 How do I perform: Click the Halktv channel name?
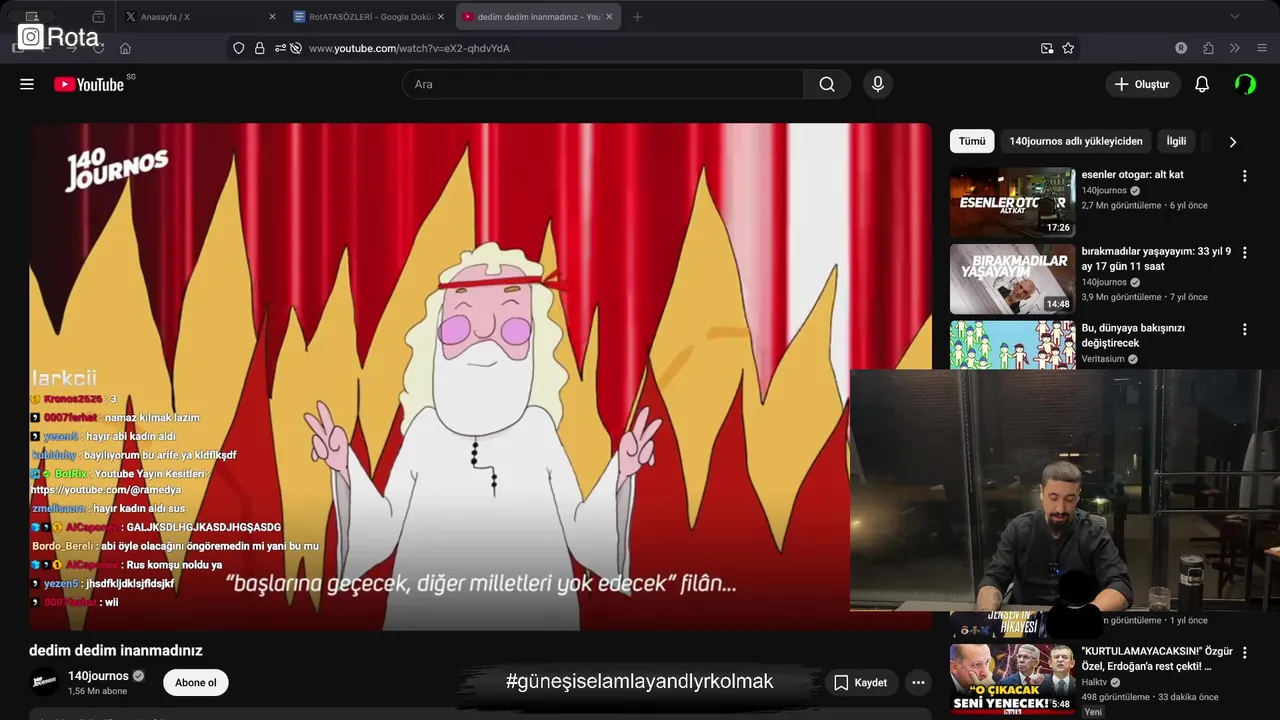click(1094, 682)
